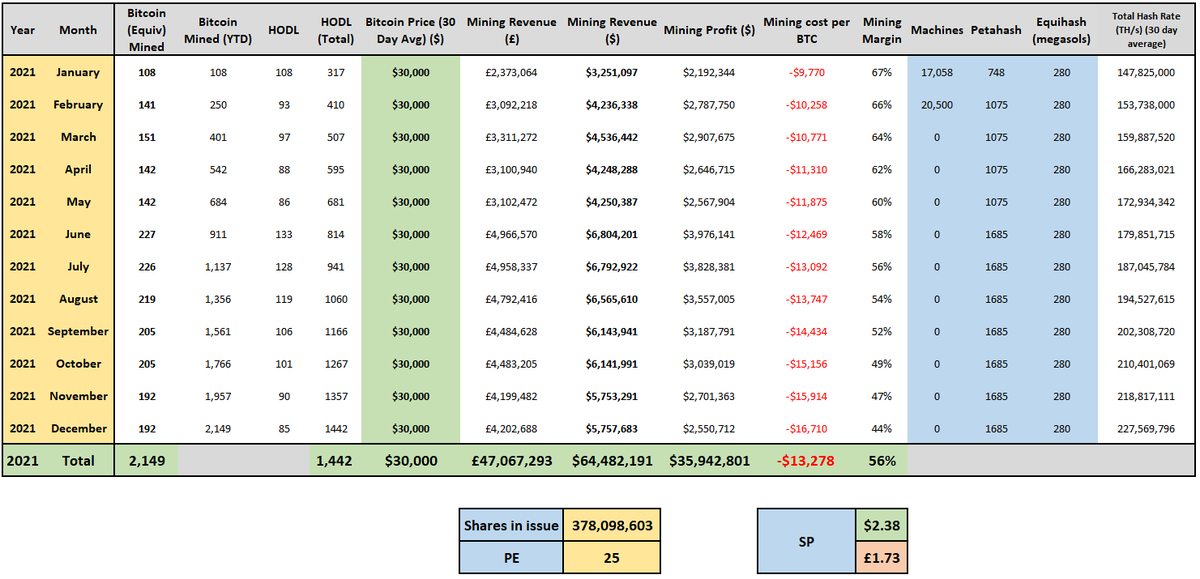Click the January month cell
This screenshot has height=579, width=1200.
tap(78, 72)
